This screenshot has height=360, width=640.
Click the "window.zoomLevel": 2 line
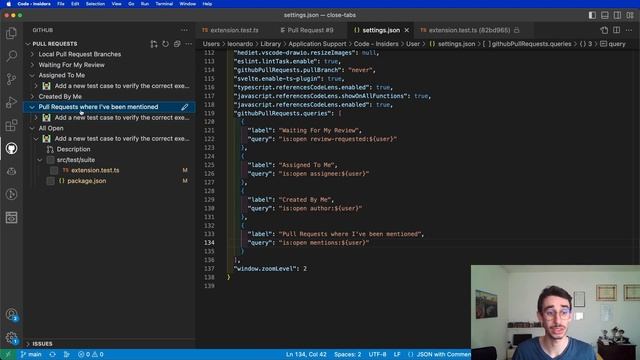270,269
